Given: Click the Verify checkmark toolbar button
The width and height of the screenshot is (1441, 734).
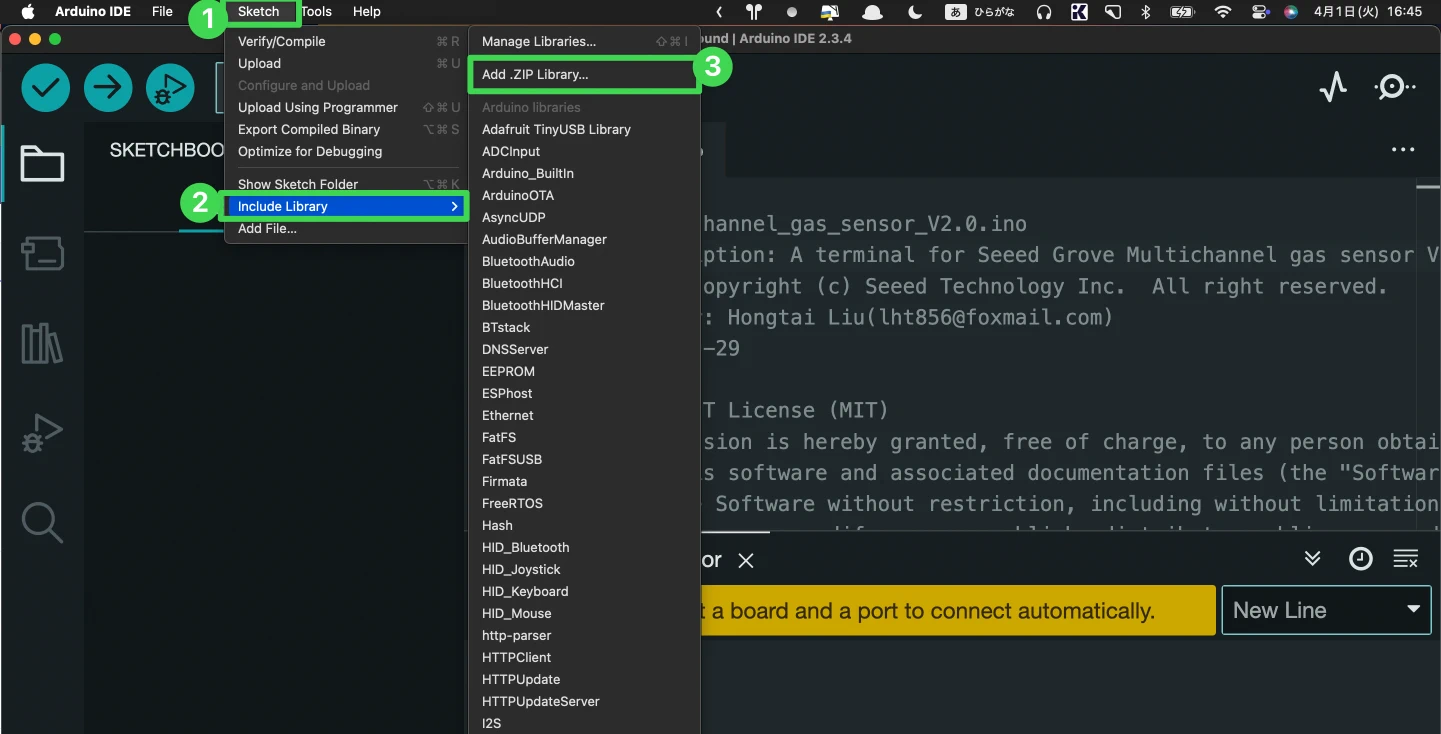Looking at the screenshot, I should coord(46,88).
